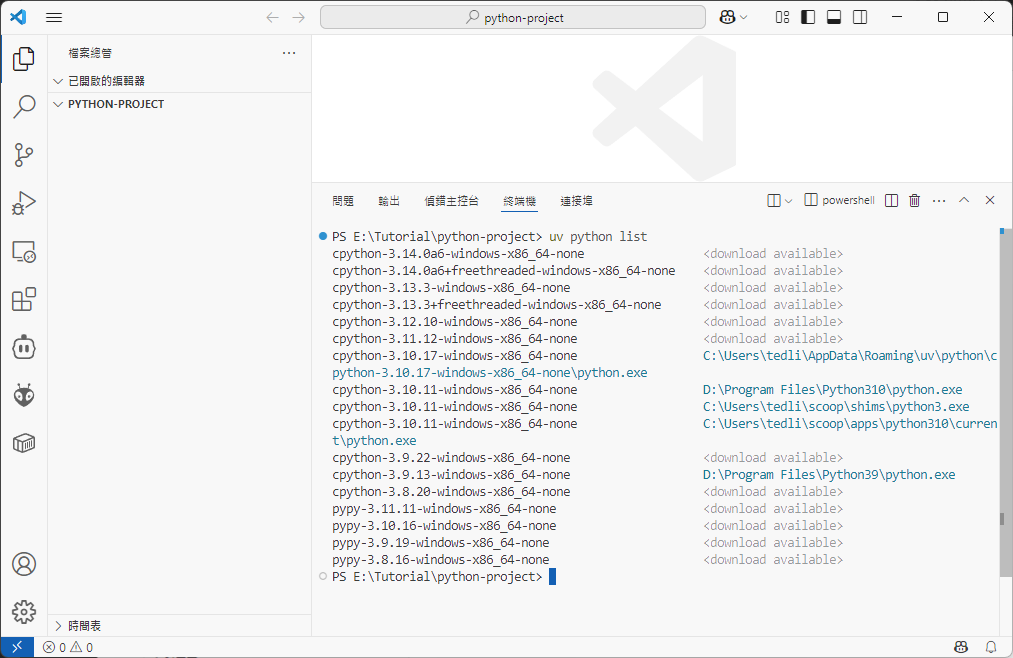Viewport: 1013px width, 658px height.
Task: Open terminal more actions via ellipsis
Action: click(938, 200)
